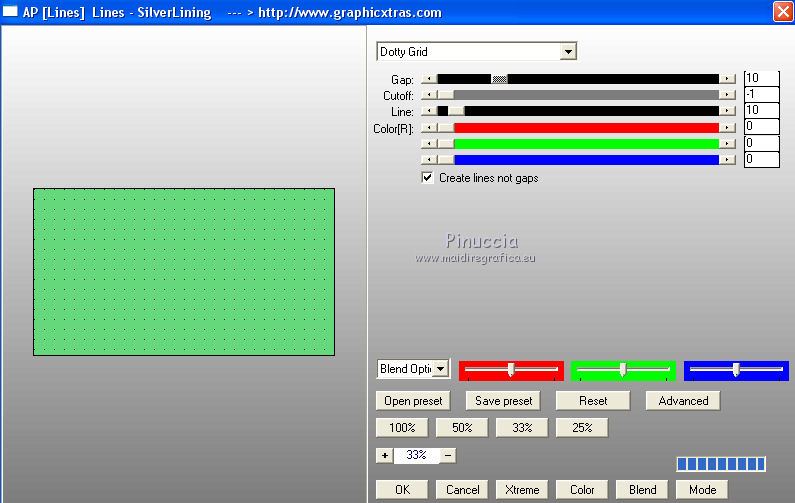Open the Dotty Grid effect dropdown
The width and height of the screenshot is (795, 503).
point(568,52)
